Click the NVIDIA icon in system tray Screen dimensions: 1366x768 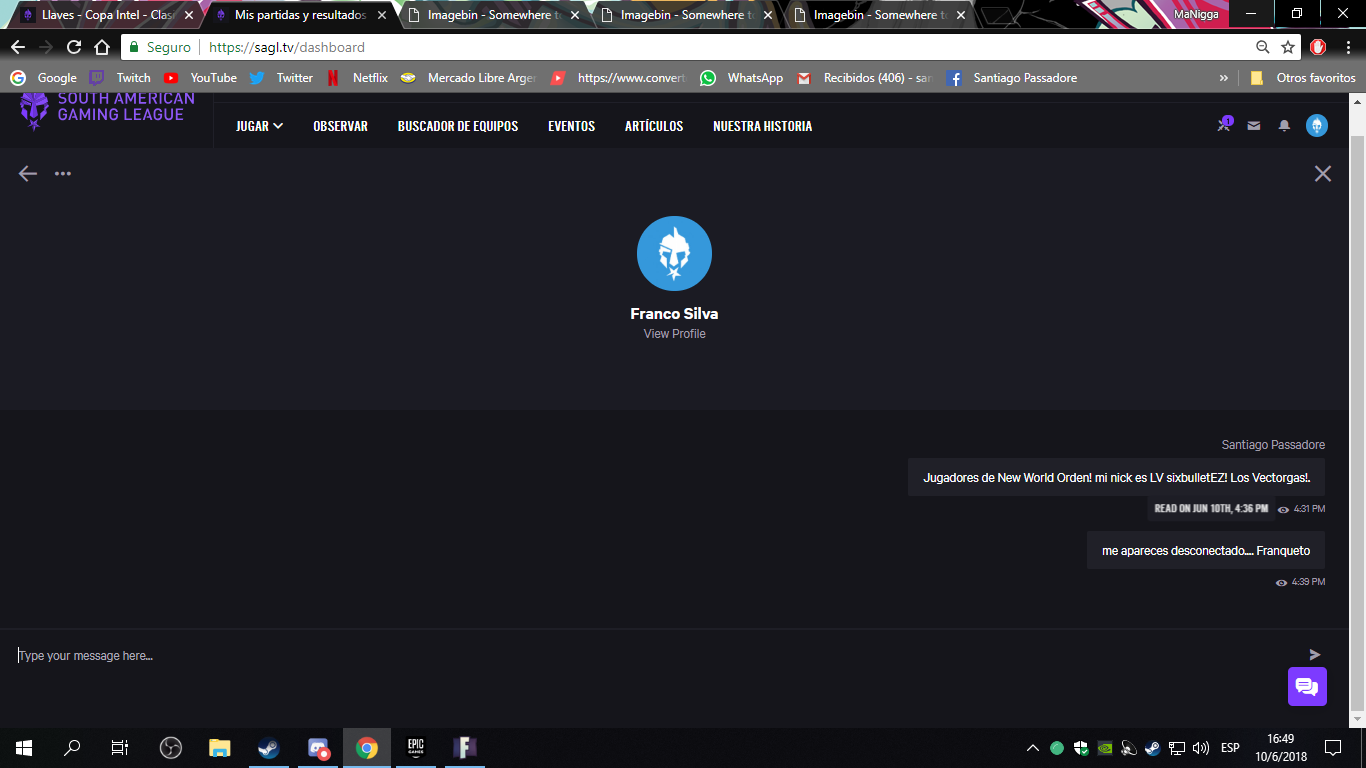click(1105, 747)
